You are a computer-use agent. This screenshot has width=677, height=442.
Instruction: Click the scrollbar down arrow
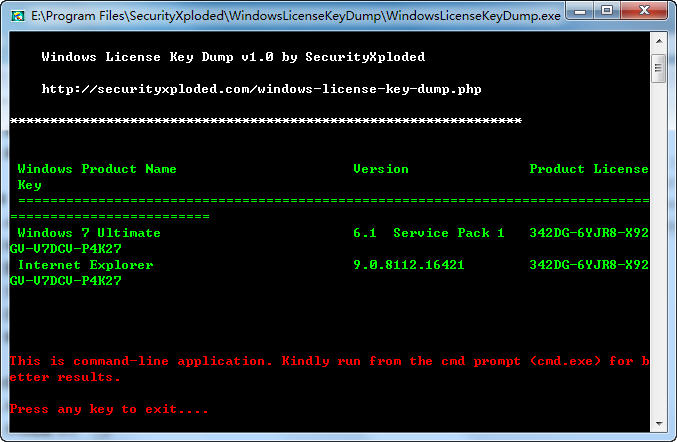(x=659, y=423)
